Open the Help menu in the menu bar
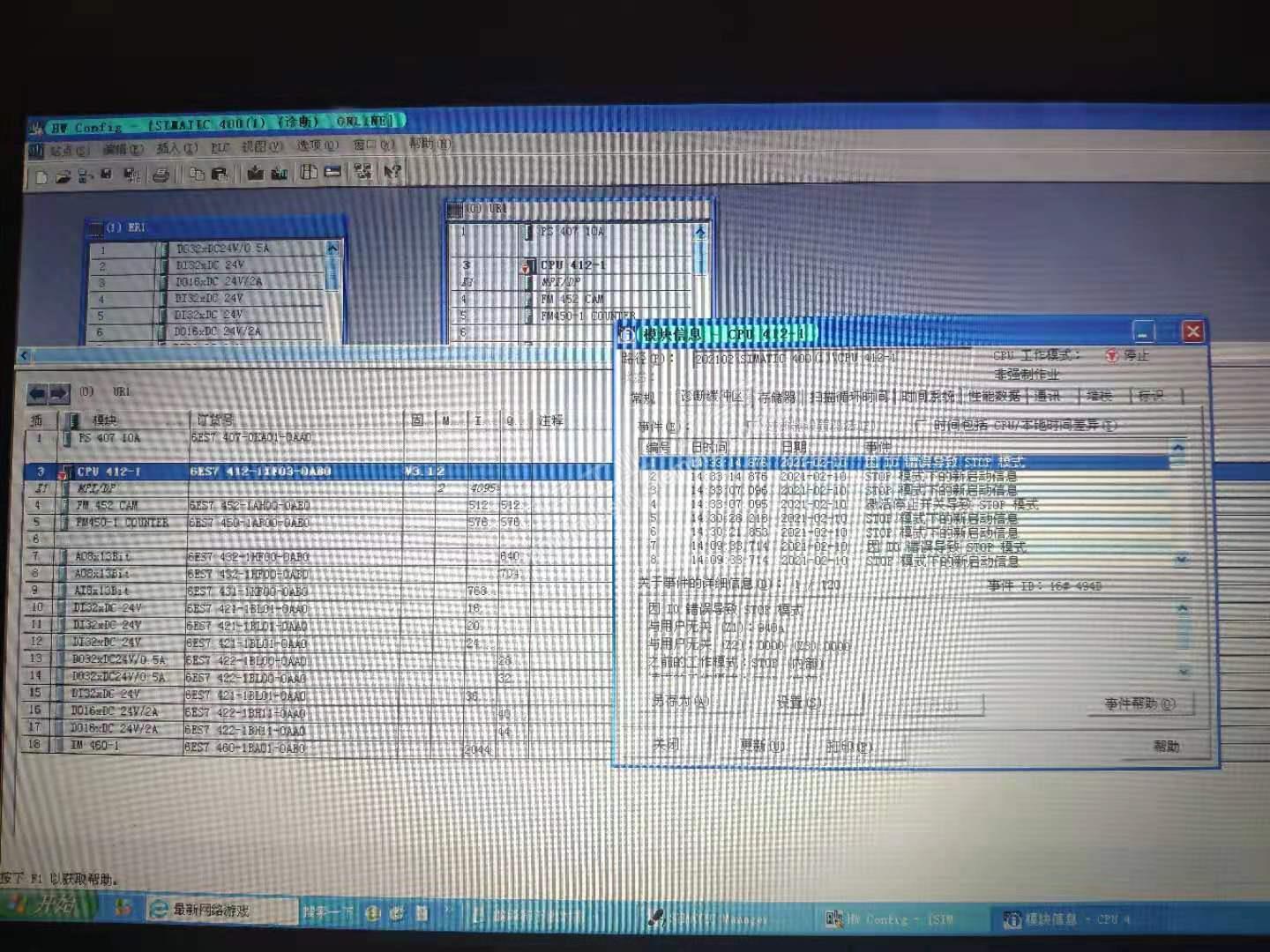Viewport: 1270px width, 952px height. (x=430, y=144)
